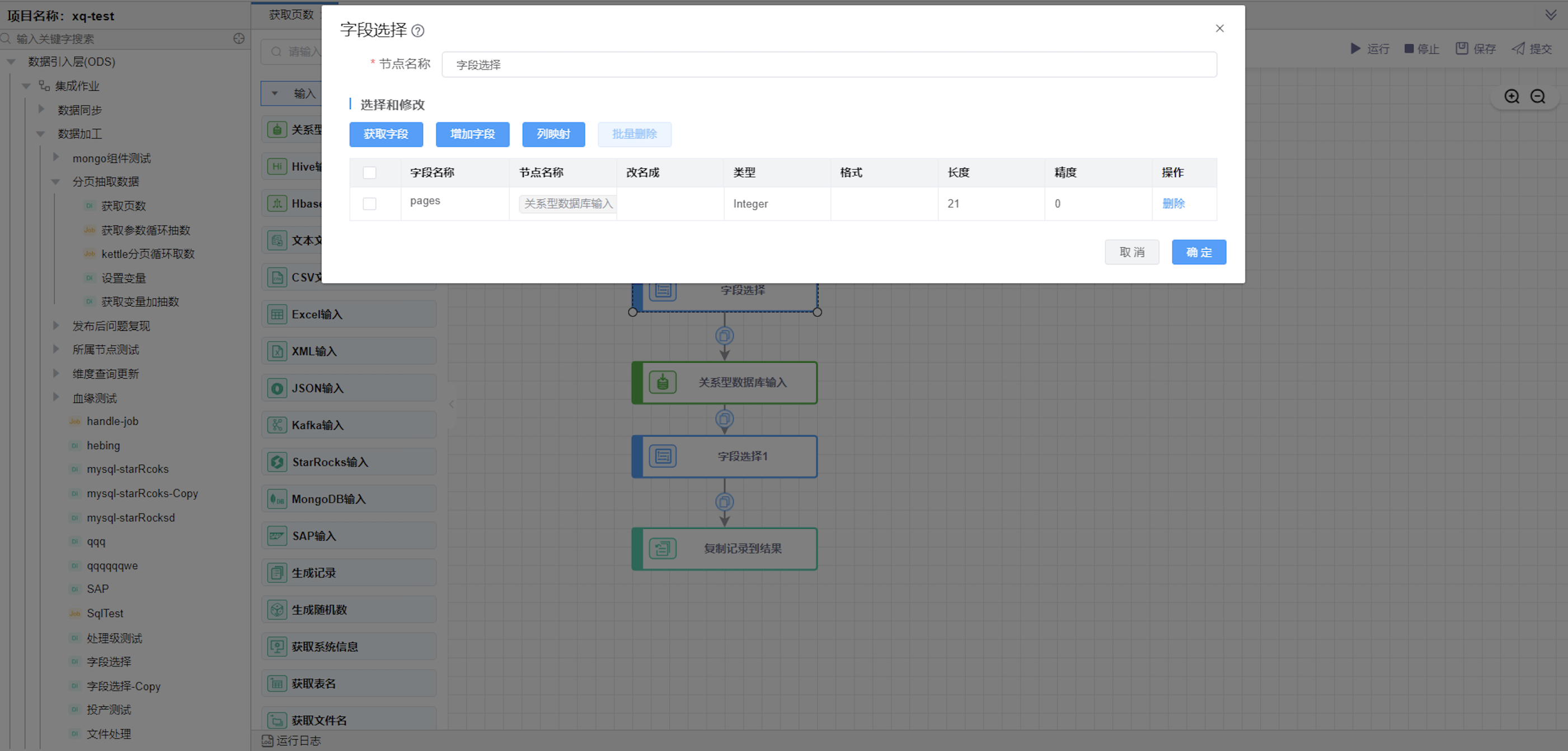Click the 删除 link for pages row

tap(1173, 204)
